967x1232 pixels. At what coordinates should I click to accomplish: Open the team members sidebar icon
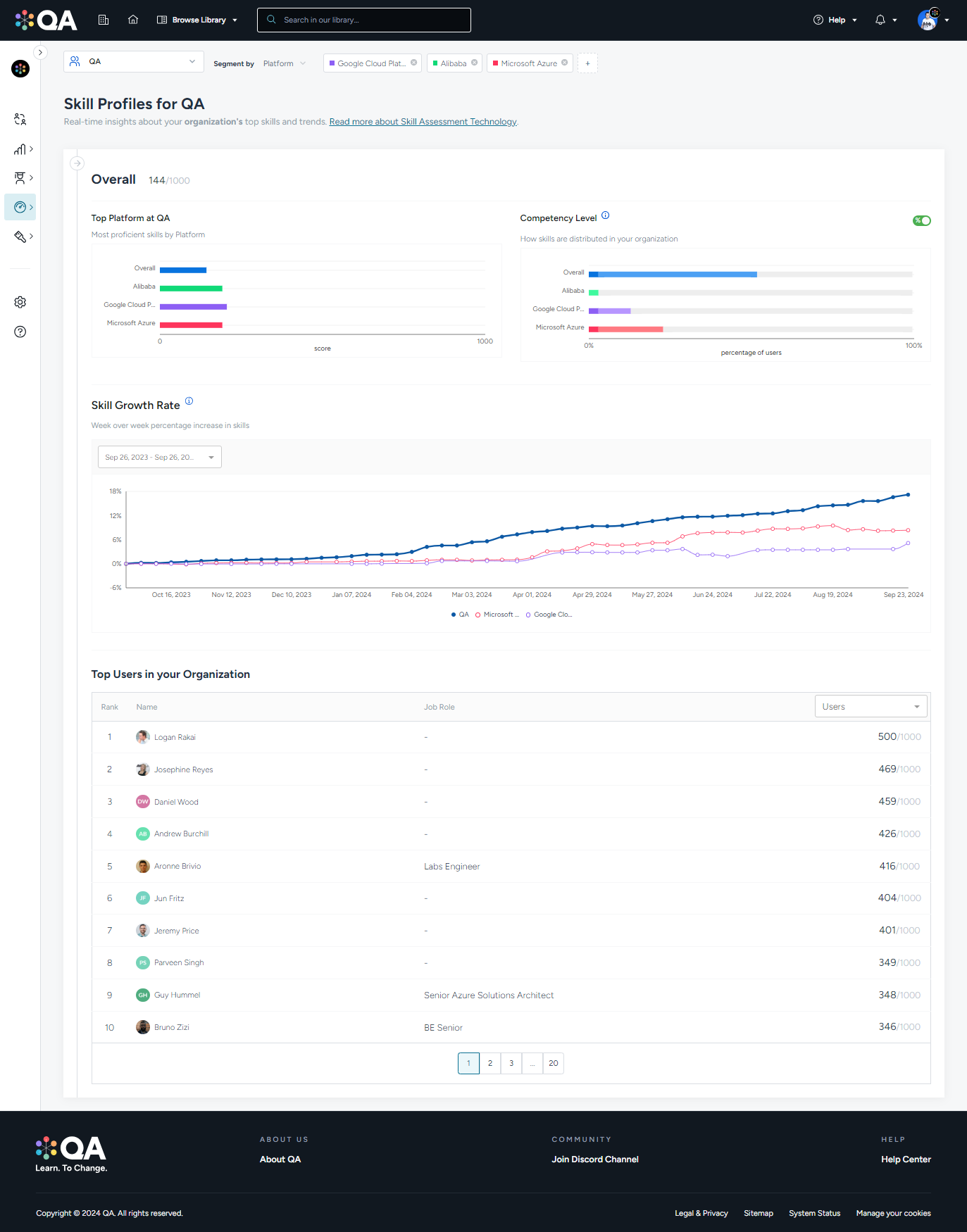(20, 120)
